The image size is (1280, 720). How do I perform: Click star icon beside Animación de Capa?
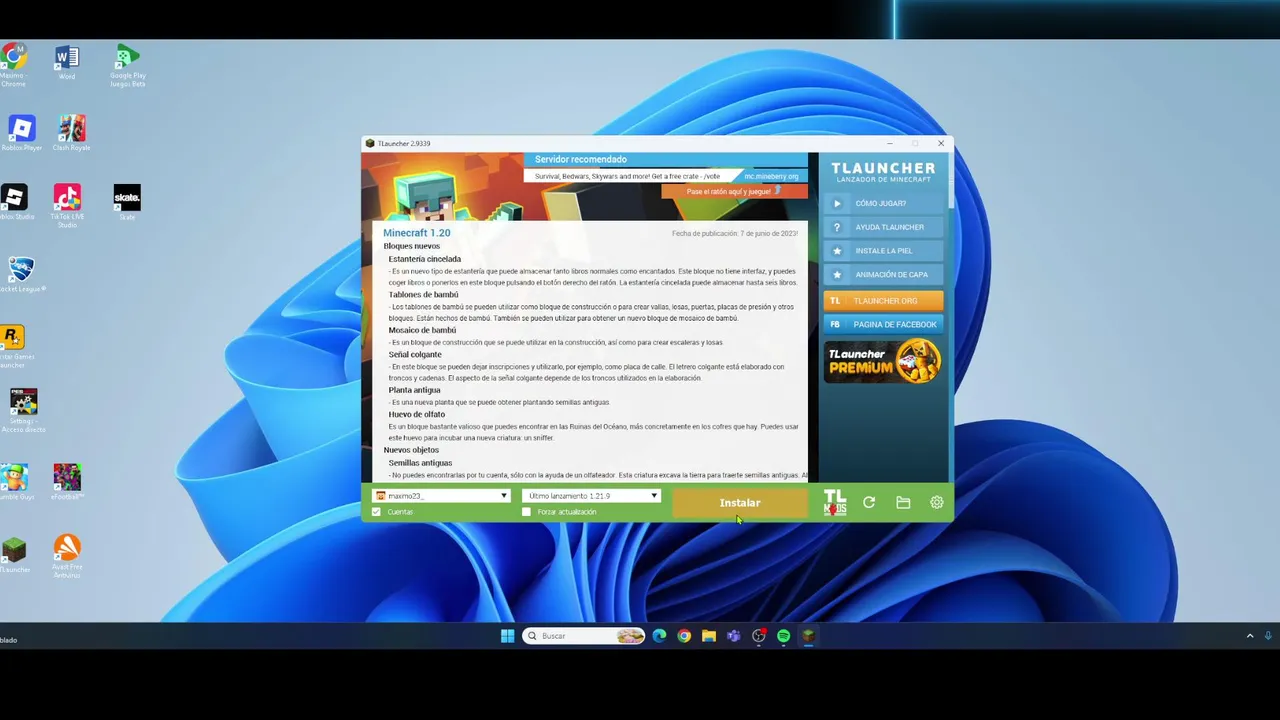pos(837,275)
